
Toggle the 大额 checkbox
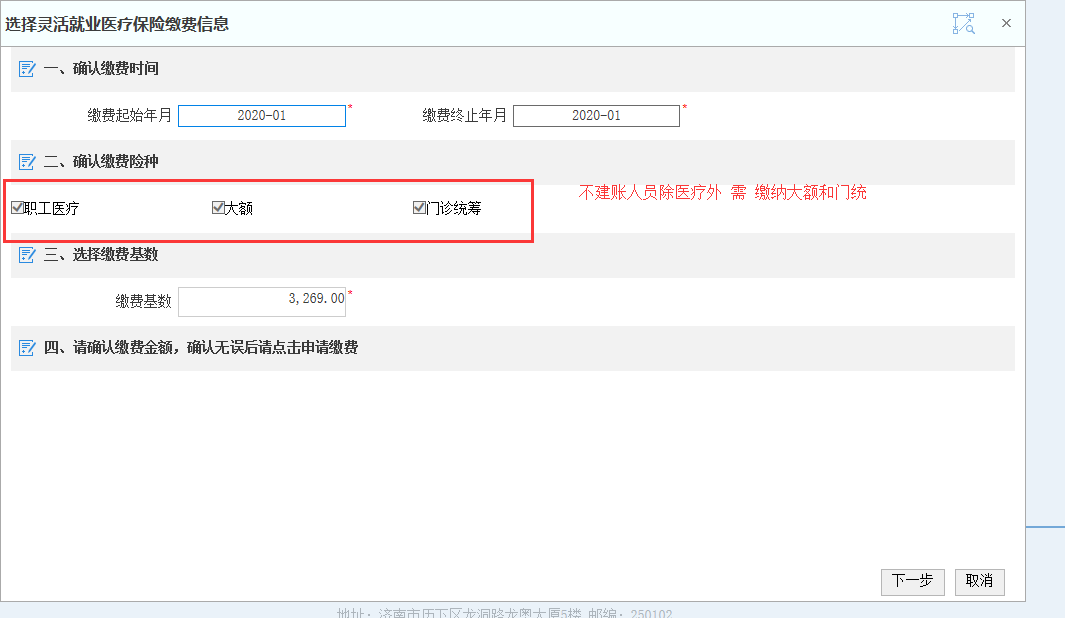(218, 207)
